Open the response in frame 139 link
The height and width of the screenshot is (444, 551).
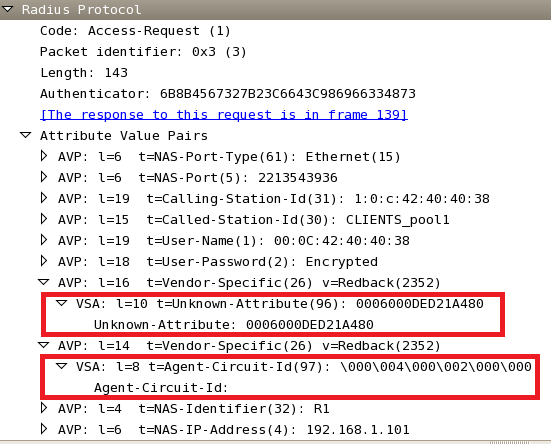click(x=224, y=115)
